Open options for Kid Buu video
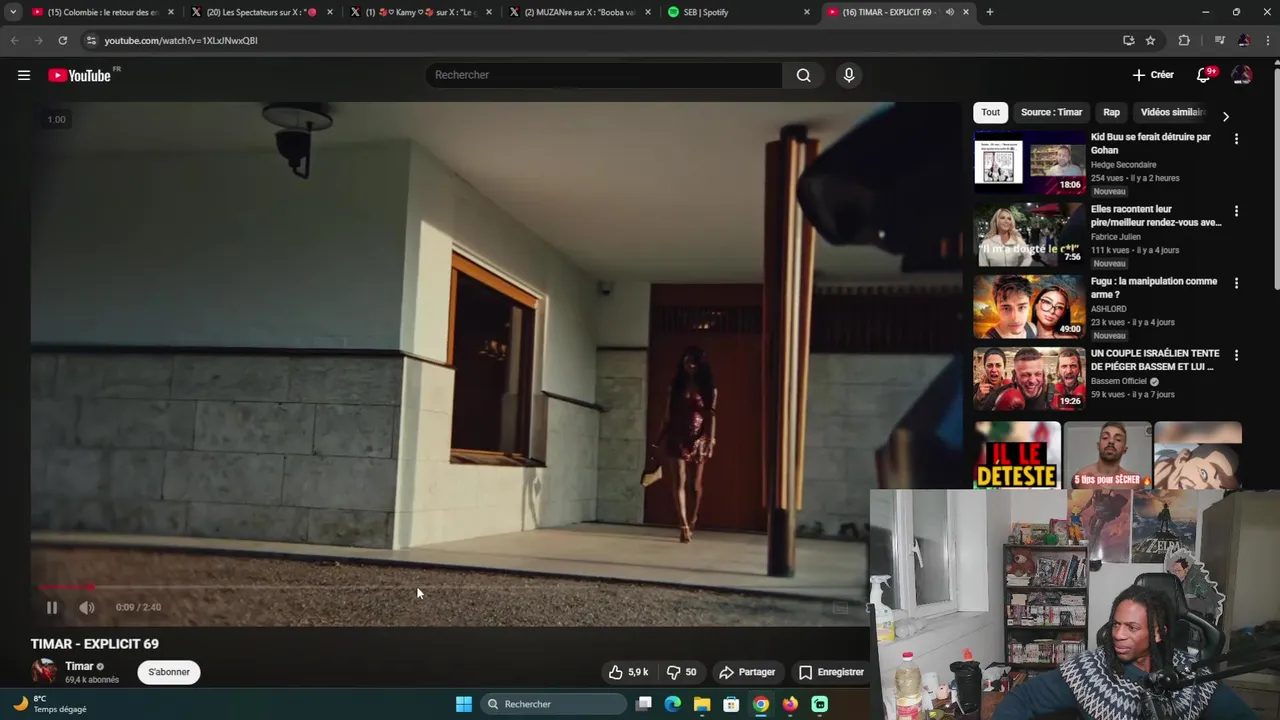1280x720 pixels. pos(1236,139)
